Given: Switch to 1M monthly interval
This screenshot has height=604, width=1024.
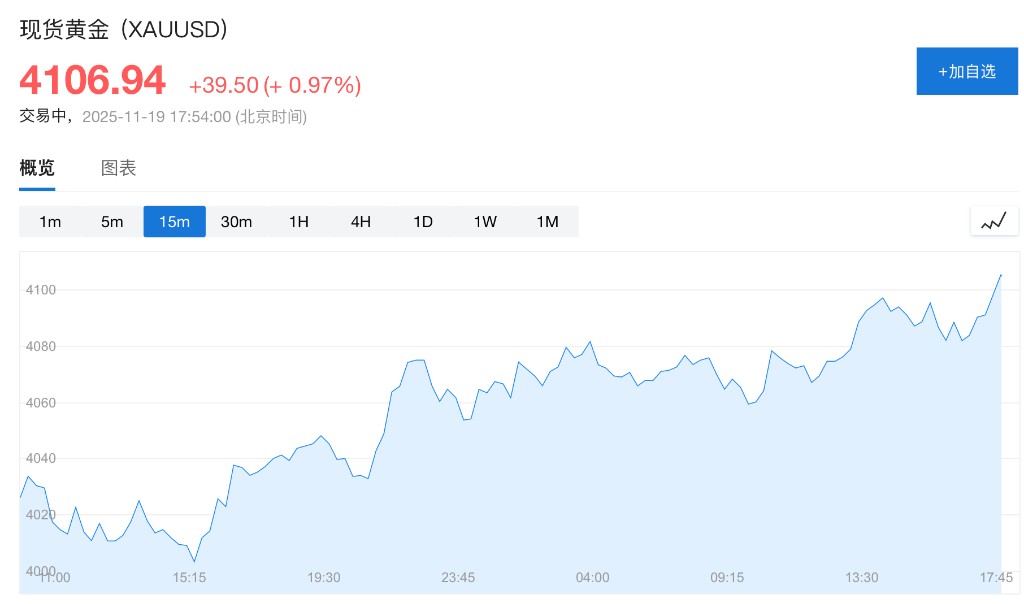Looking at the screenshot, I should click(547, 222).
